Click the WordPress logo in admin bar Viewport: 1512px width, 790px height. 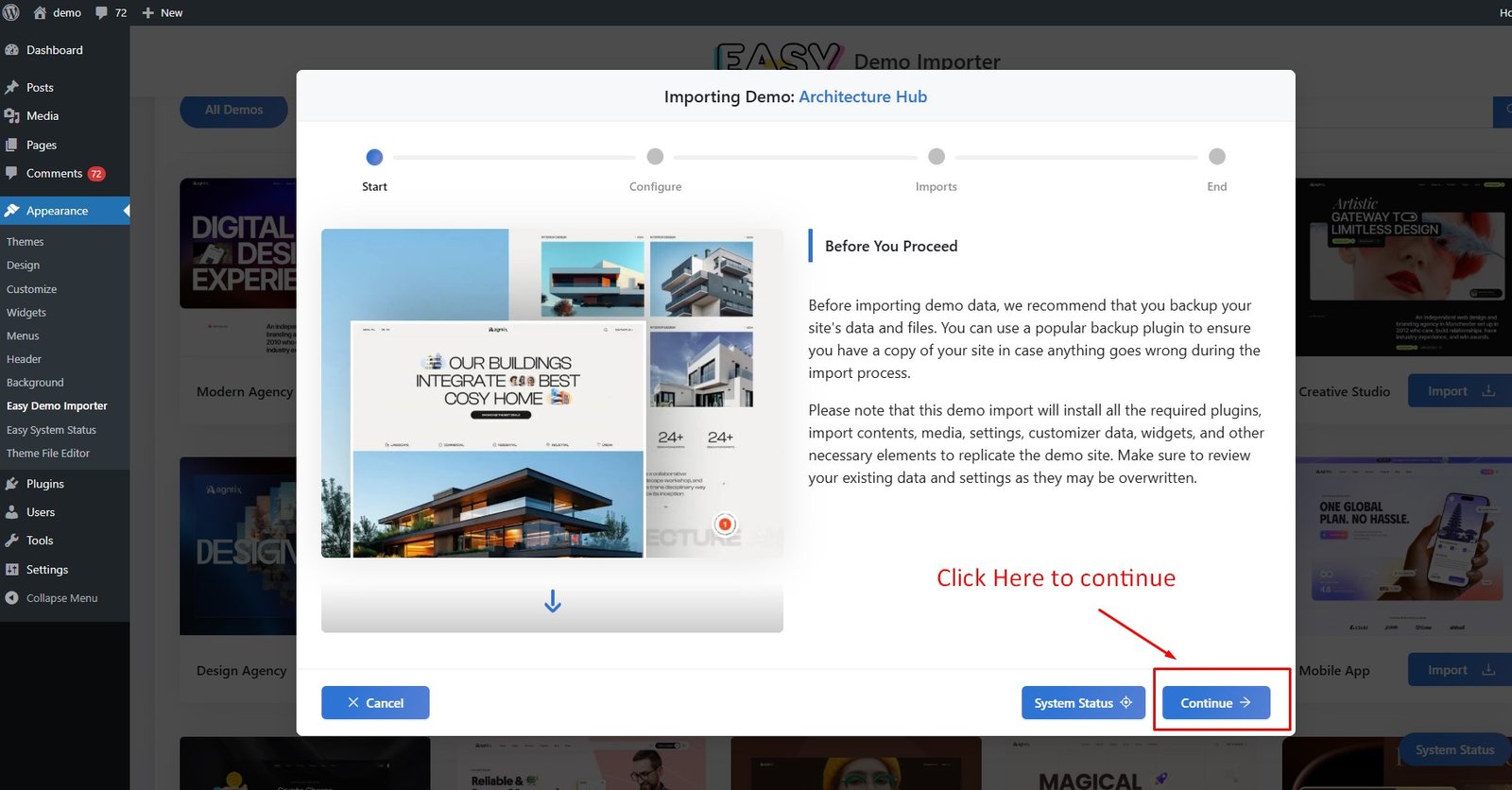coord(11,12)
